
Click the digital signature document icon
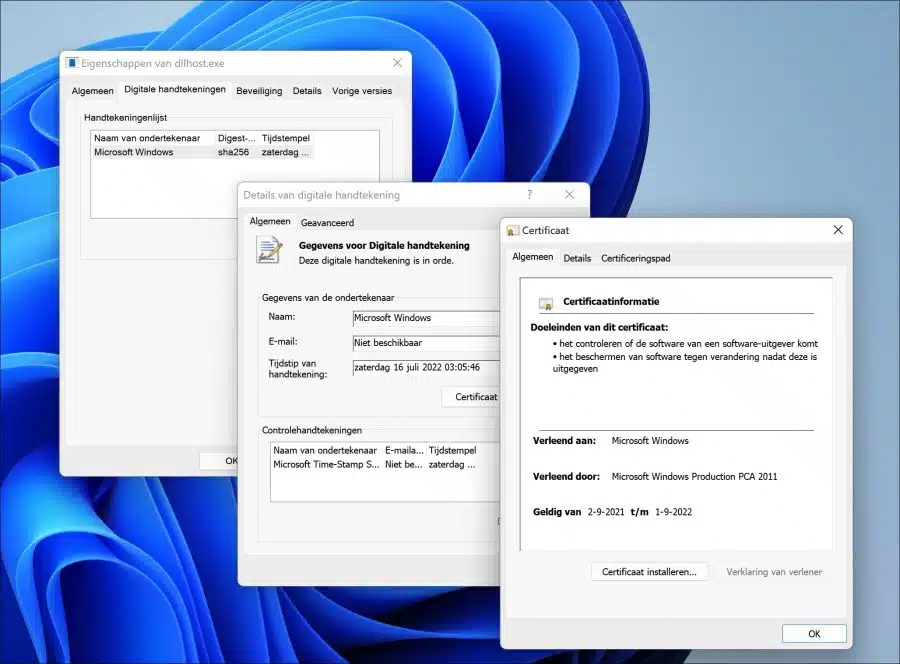[x=269, y=250]
